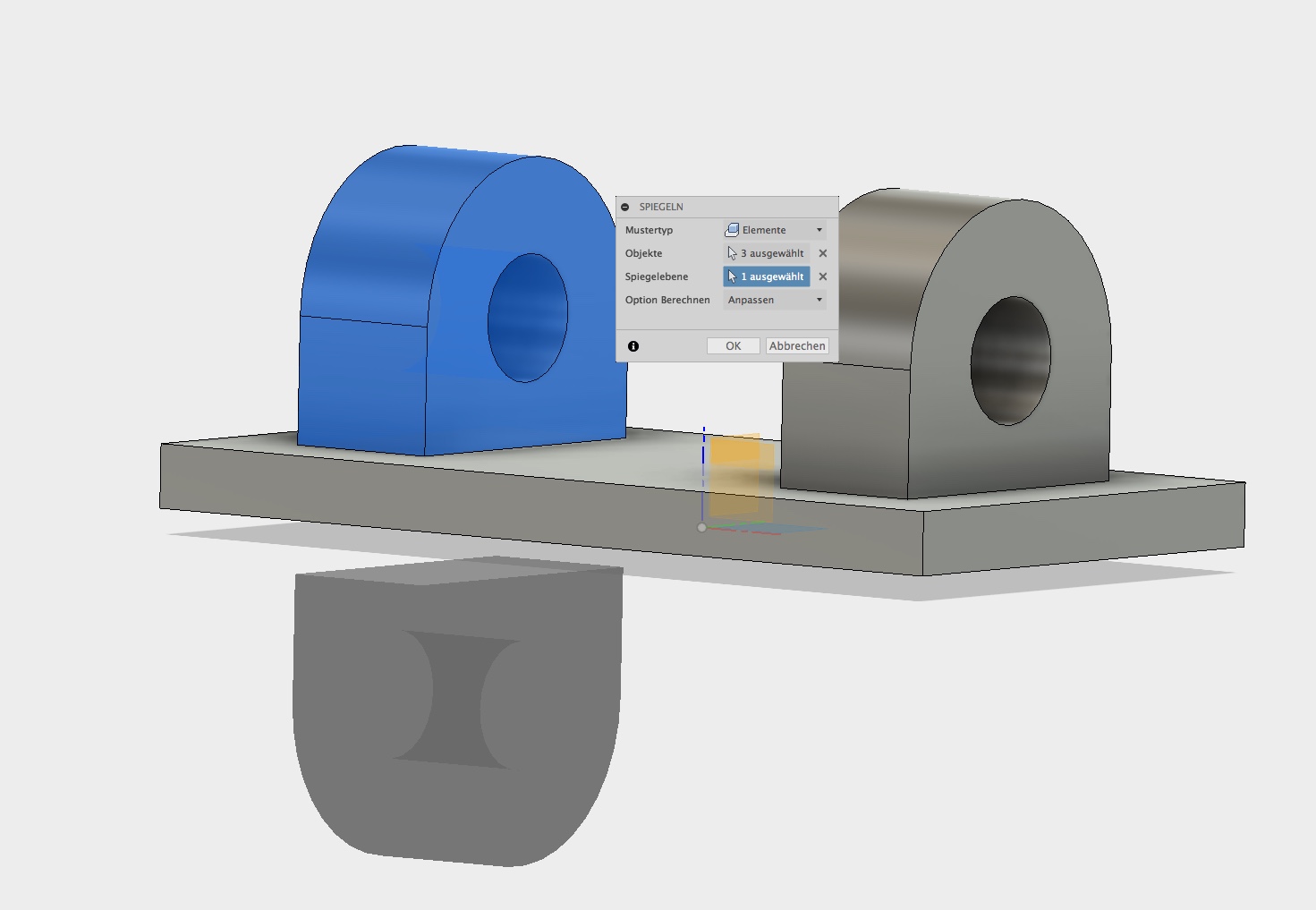Activate the Objekte selector showing 3 ausgewählt

point(767,253)
